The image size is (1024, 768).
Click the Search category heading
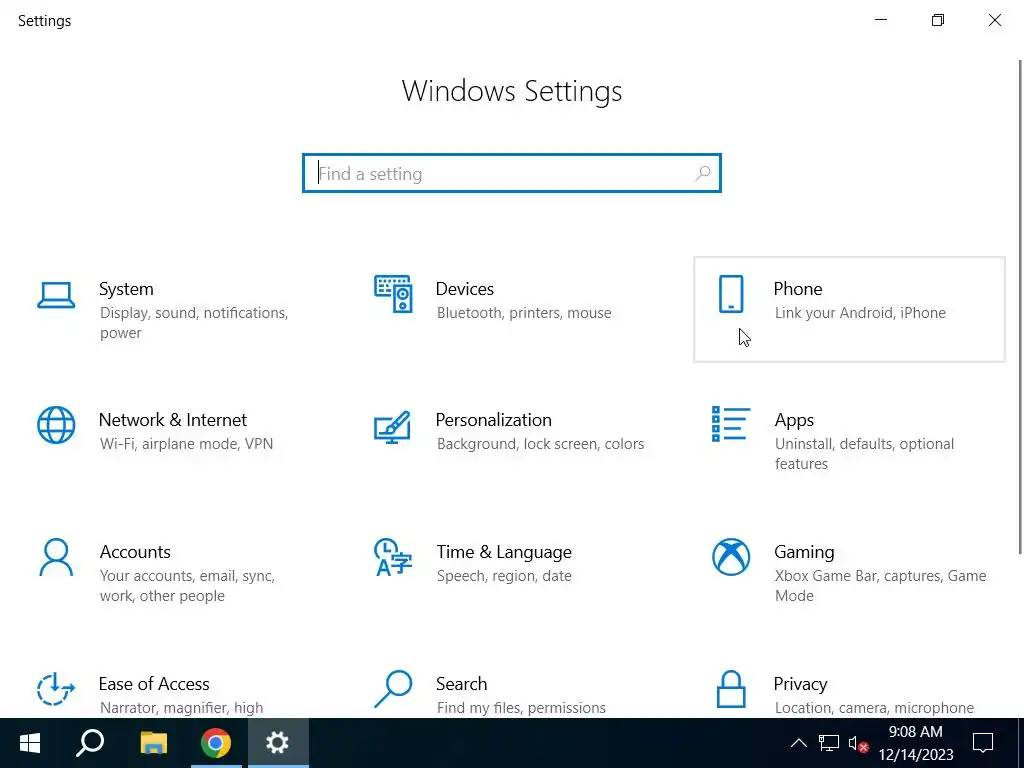461,684
